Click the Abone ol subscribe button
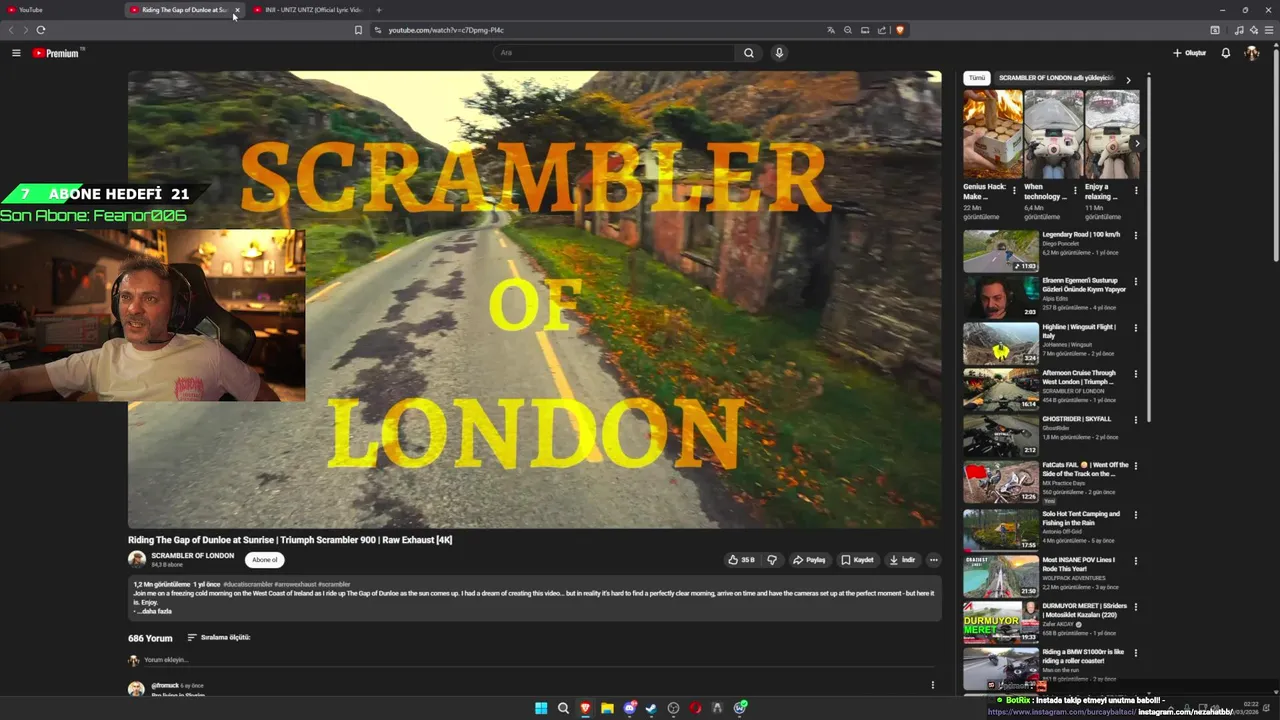The height and width of the screenshot is (720, 1280). [x=265, y=560]
